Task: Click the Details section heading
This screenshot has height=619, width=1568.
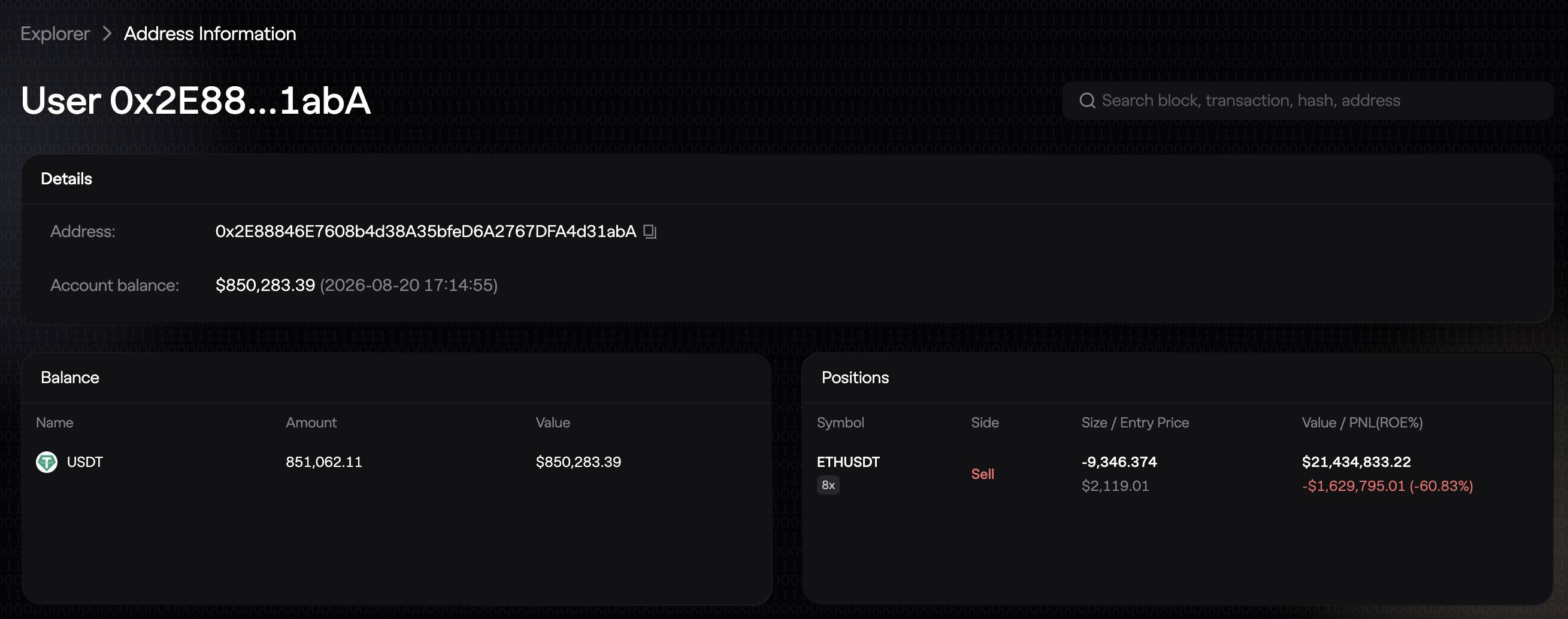Action: coord(66,179)
